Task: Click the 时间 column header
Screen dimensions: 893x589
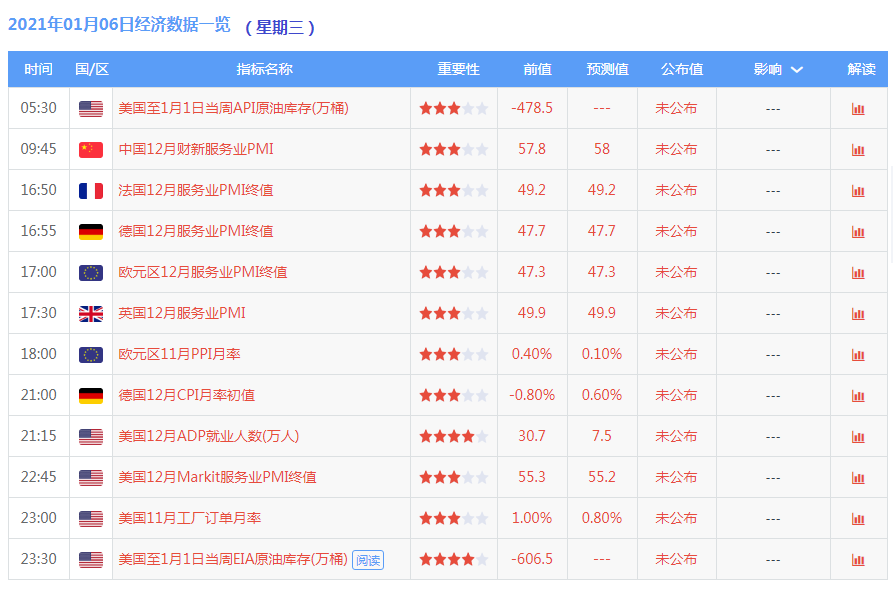Action: 38,69
